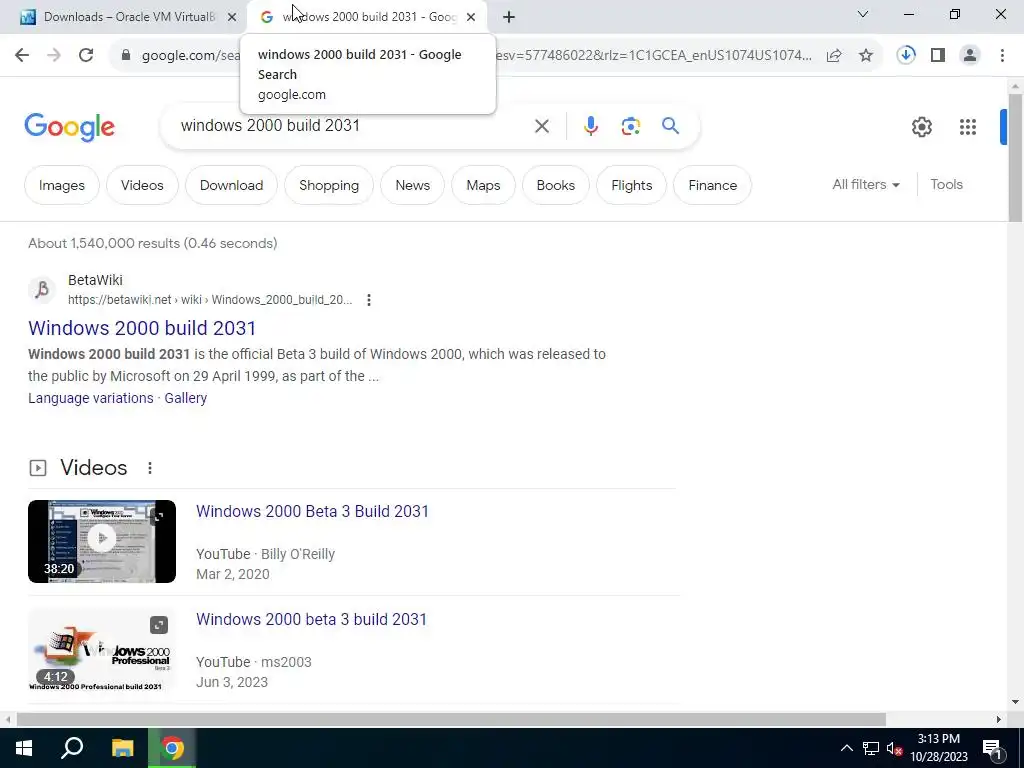The image size is (1024, 768).
Task: Play the Billy O'Reilly video thumbnail
Action: (102, 541)
